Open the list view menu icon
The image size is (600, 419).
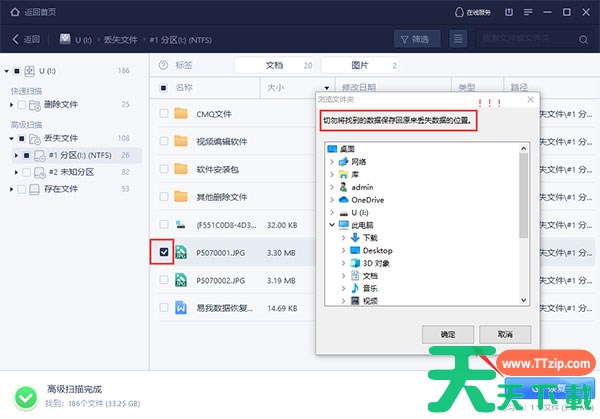459,39
